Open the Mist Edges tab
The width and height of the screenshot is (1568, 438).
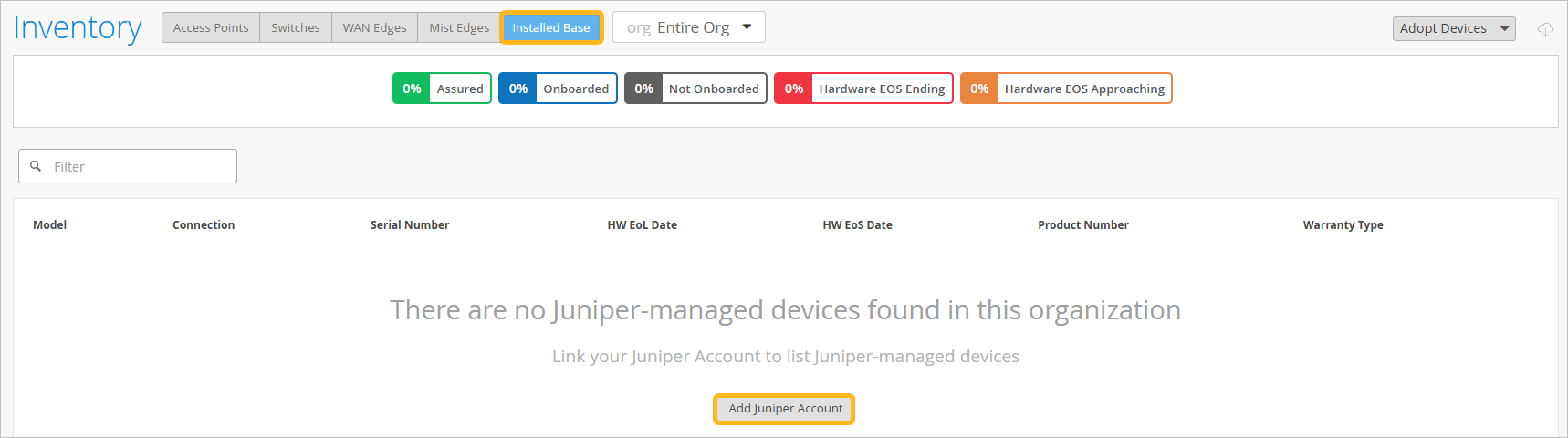tap(459, 27)
